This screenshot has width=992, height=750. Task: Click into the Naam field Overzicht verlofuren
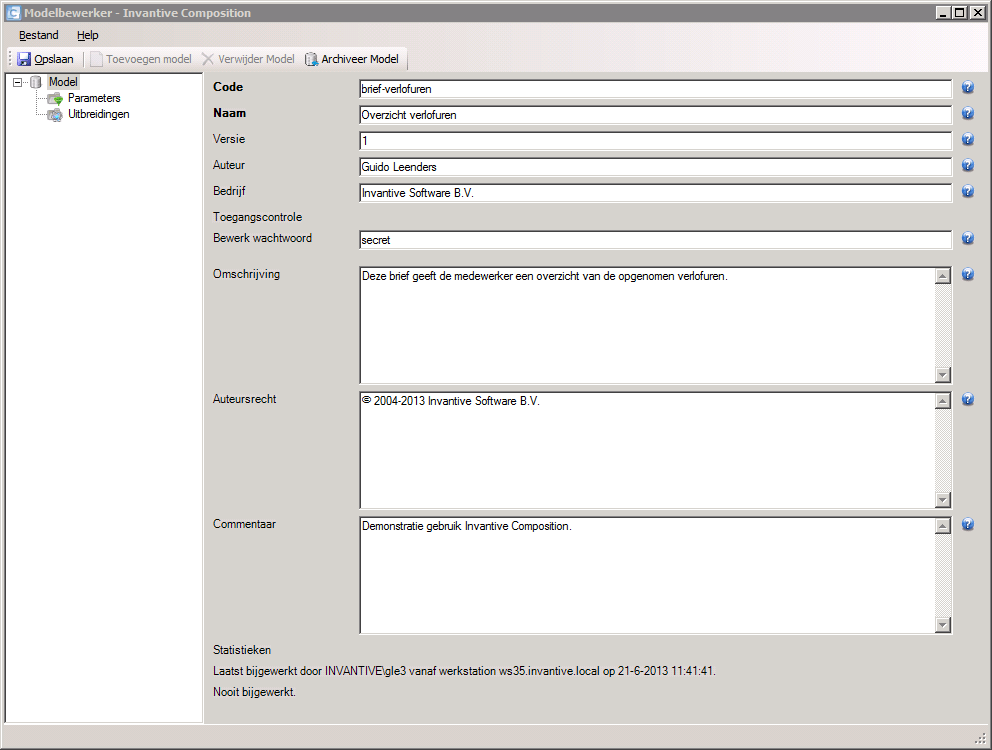tap(655, 115)
